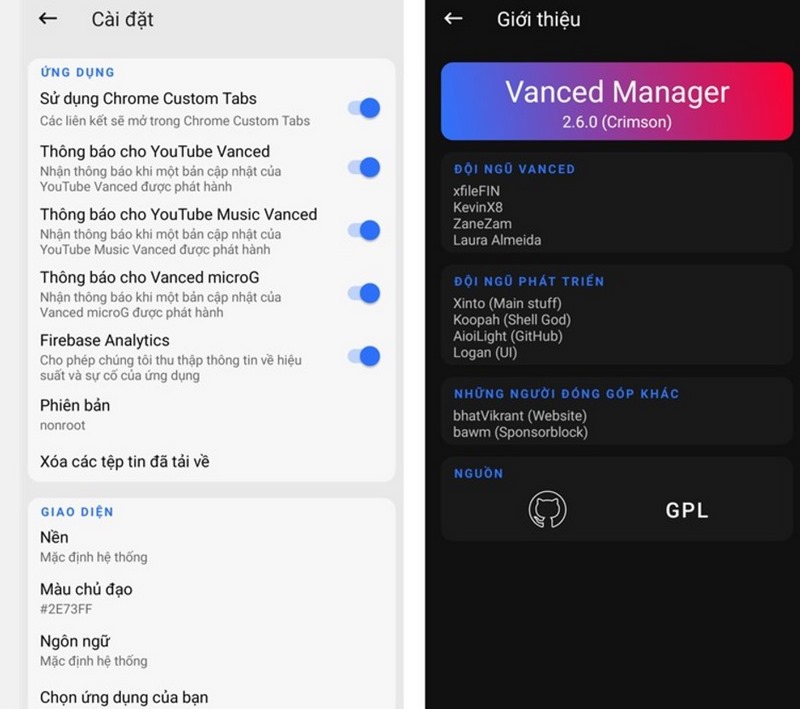This screenshot has width=800, height=709.
Task: Open the Ngôn ngữ language setting
Action: pos(211,650)
